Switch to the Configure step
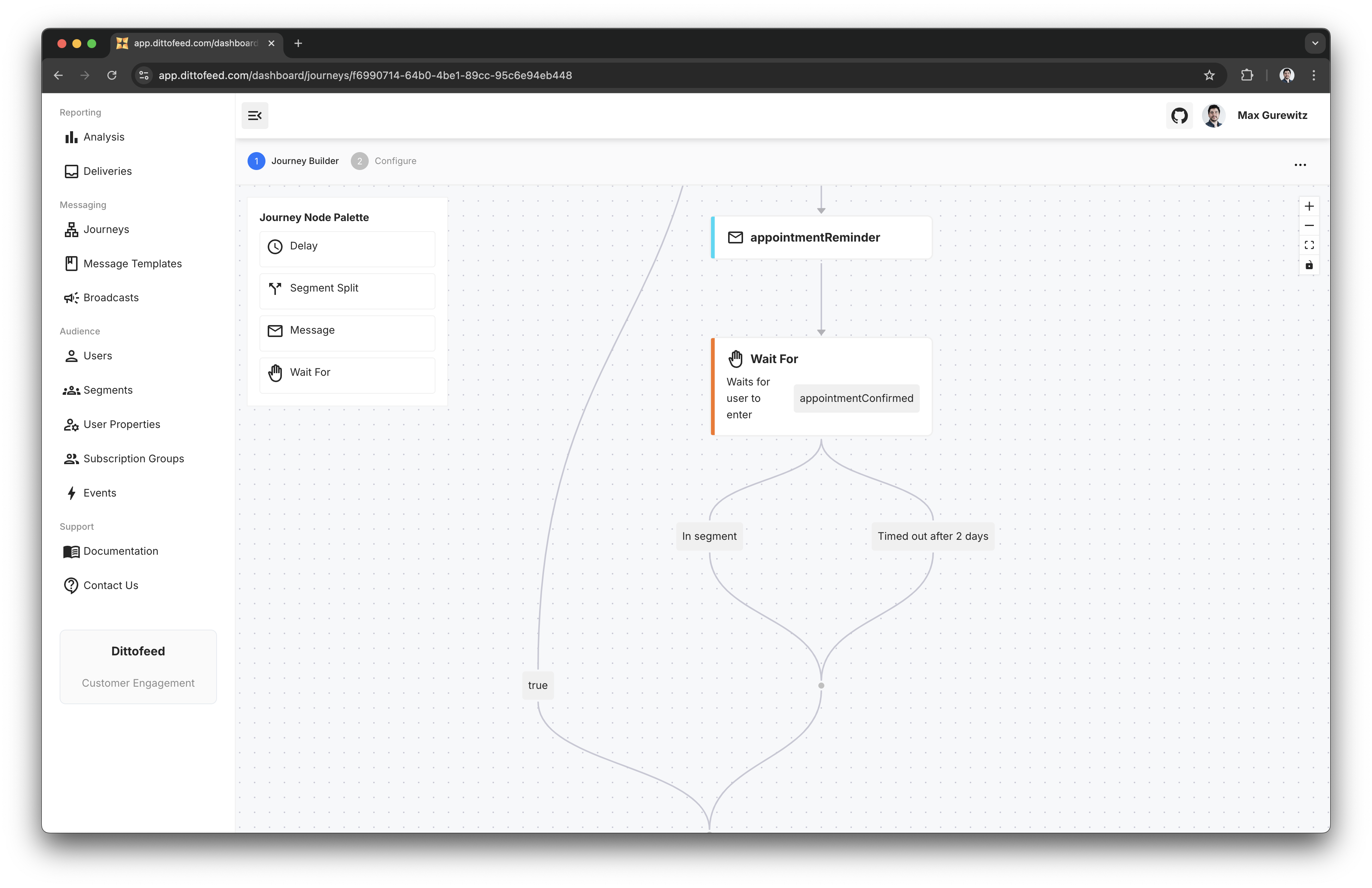Viewport: 1372px width, 888px height. pos(384,161)
